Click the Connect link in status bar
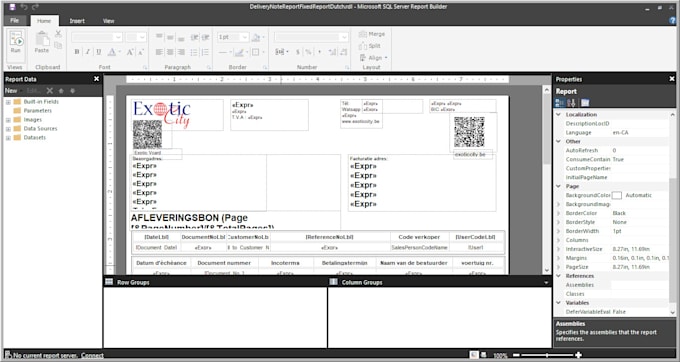 click(x=92, y=355)
